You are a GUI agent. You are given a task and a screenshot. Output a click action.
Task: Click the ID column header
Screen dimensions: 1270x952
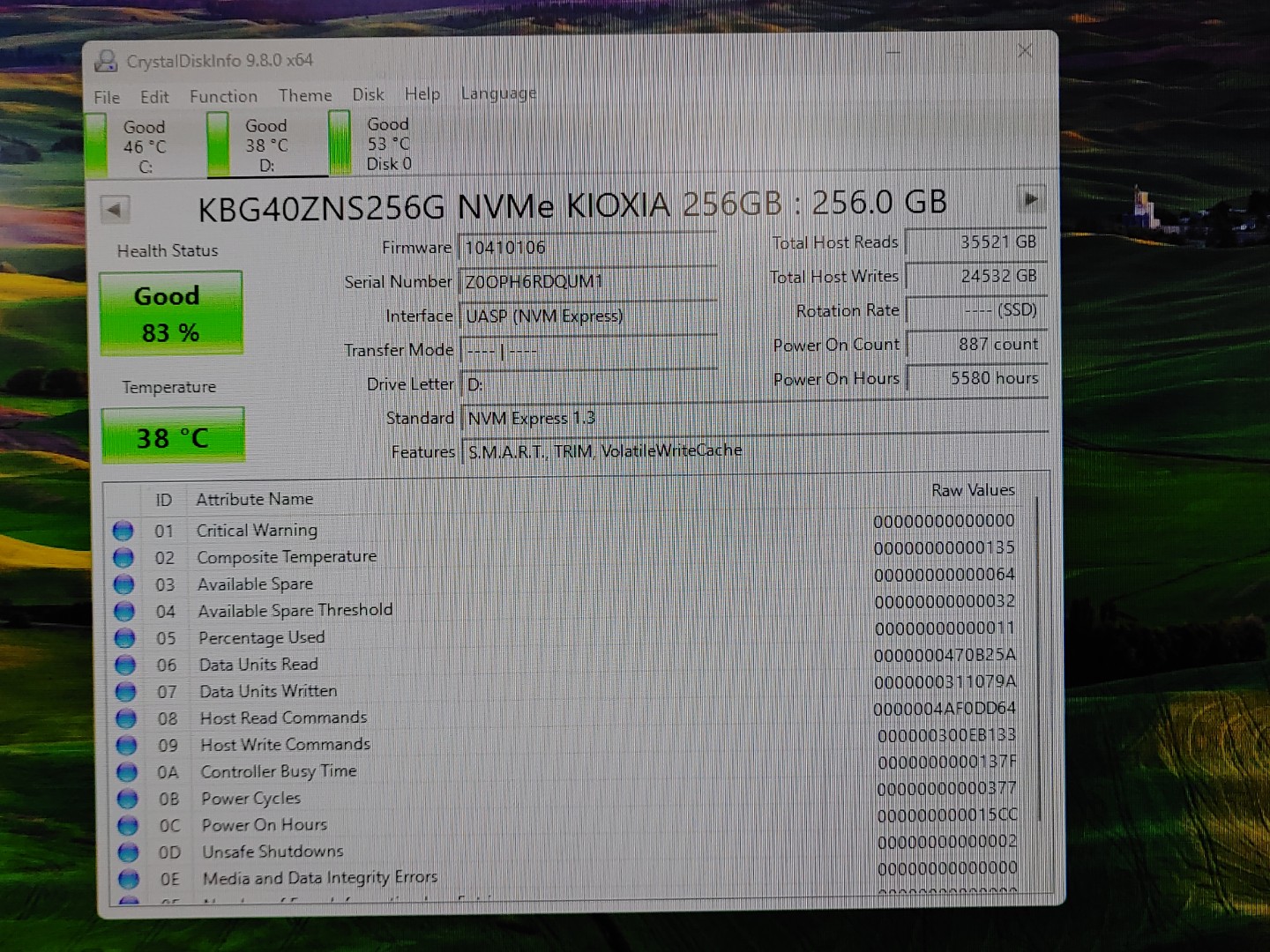click(x=164, y=500)
